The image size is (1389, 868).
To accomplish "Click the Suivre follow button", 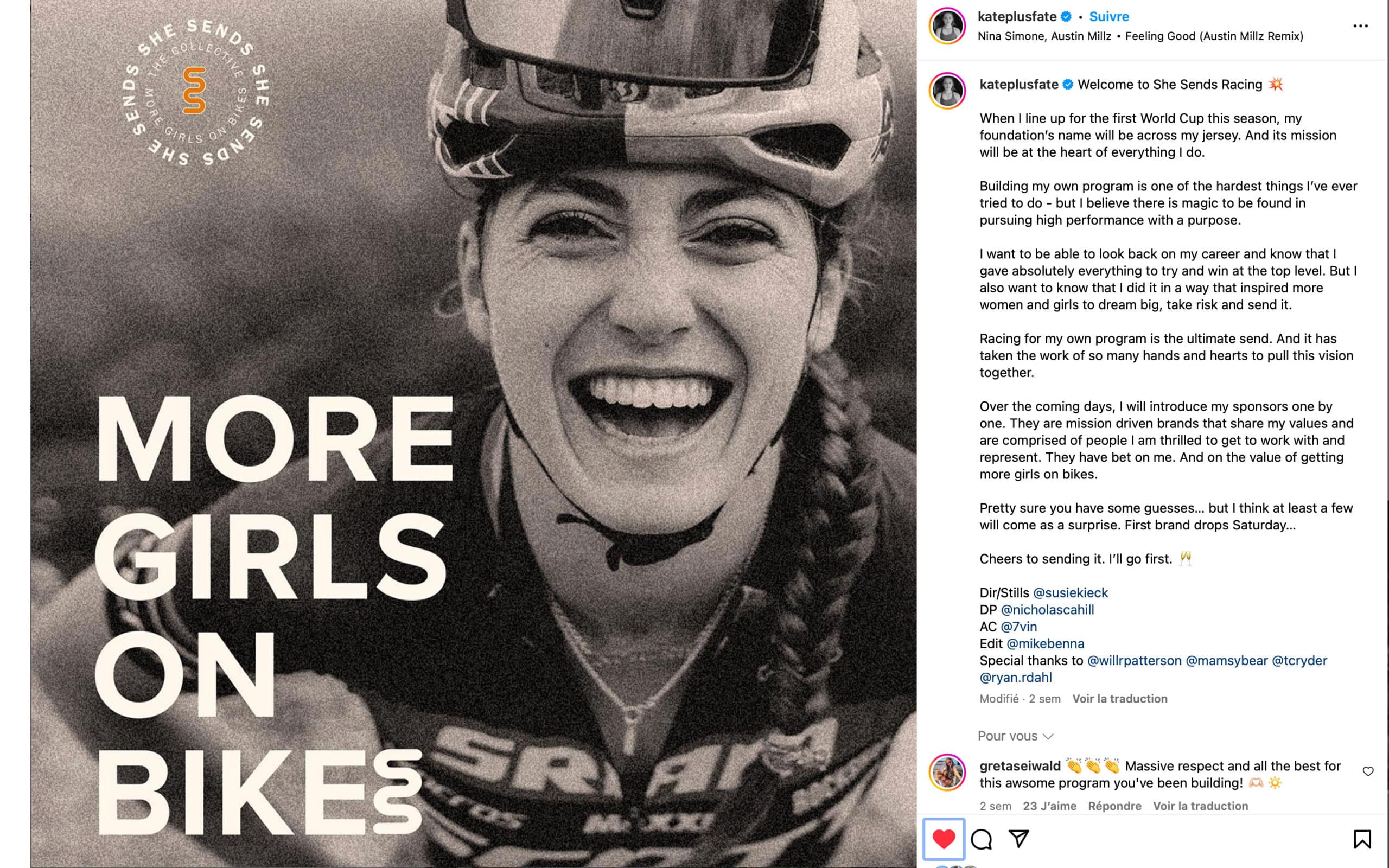I will (1109, 17).
